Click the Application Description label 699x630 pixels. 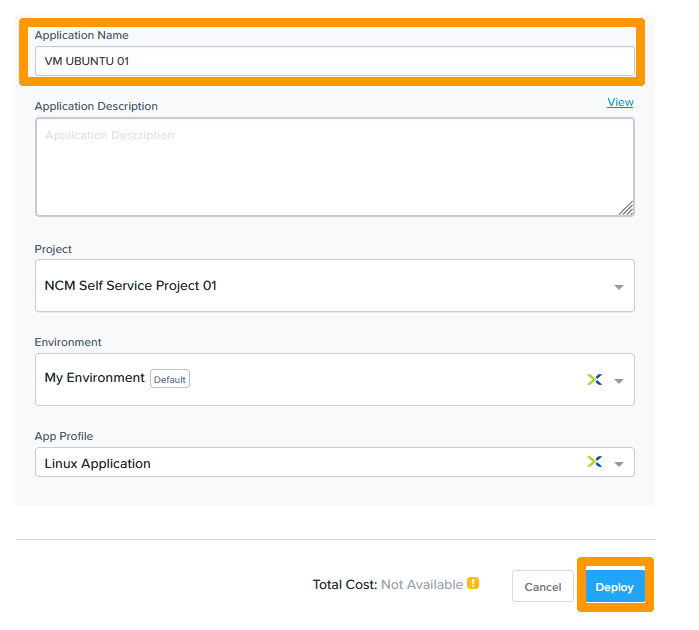click(96, 106)
